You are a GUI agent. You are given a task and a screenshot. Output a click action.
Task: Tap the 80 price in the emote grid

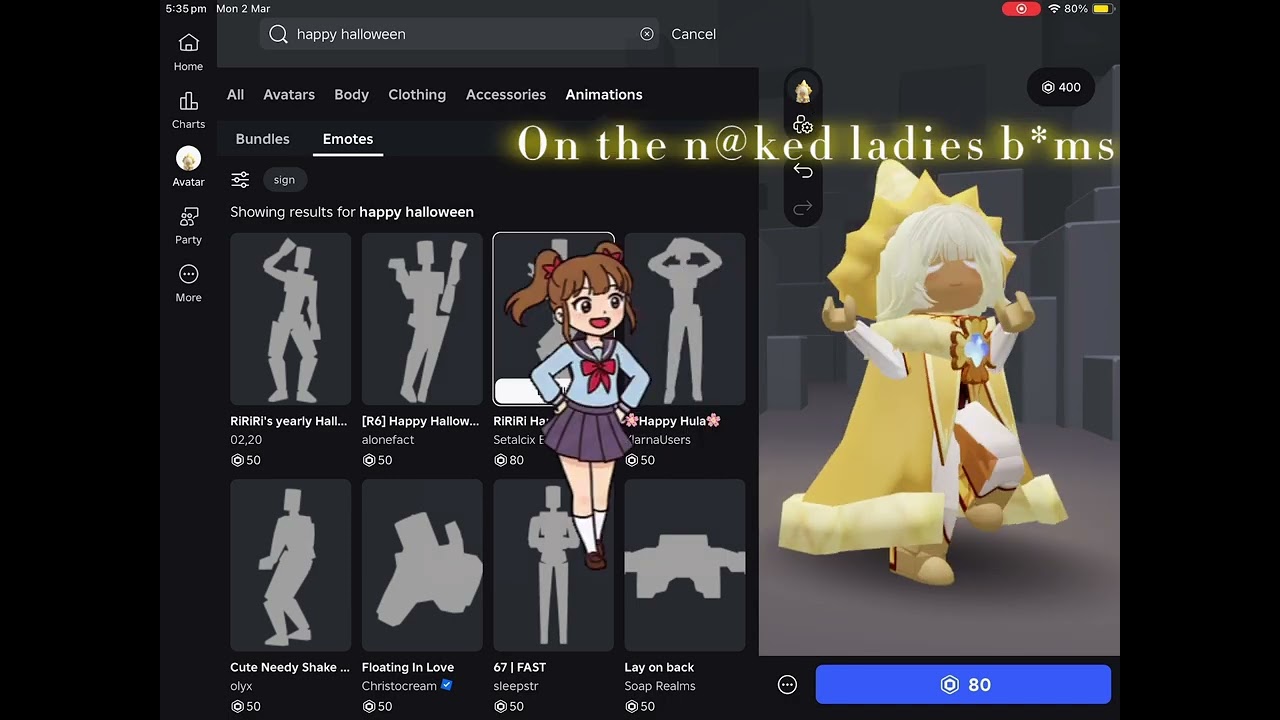coord(509,460)
